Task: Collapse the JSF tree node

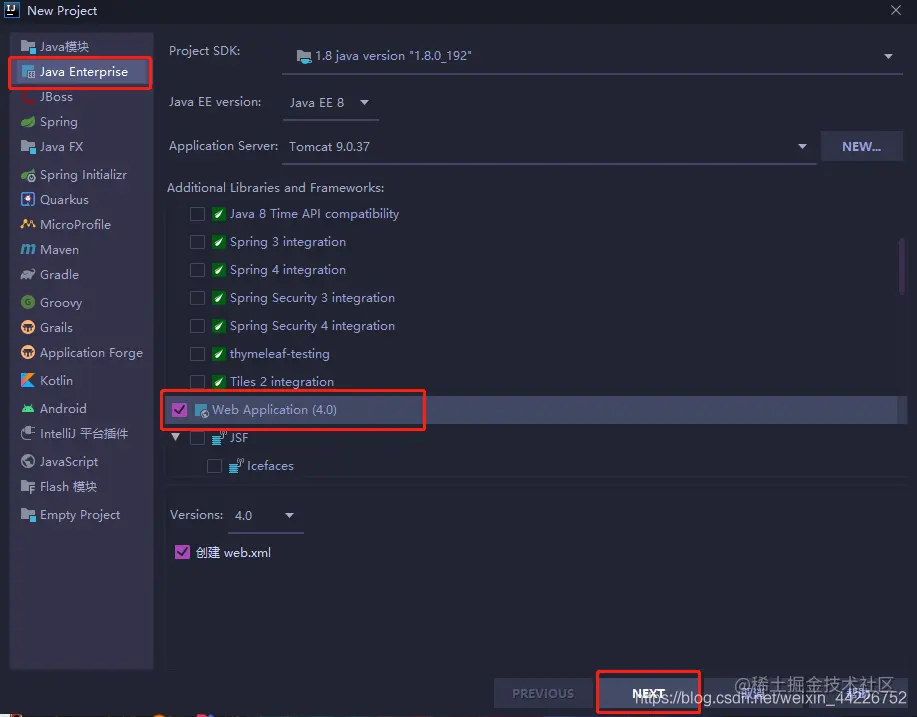Action: (175, 437)
